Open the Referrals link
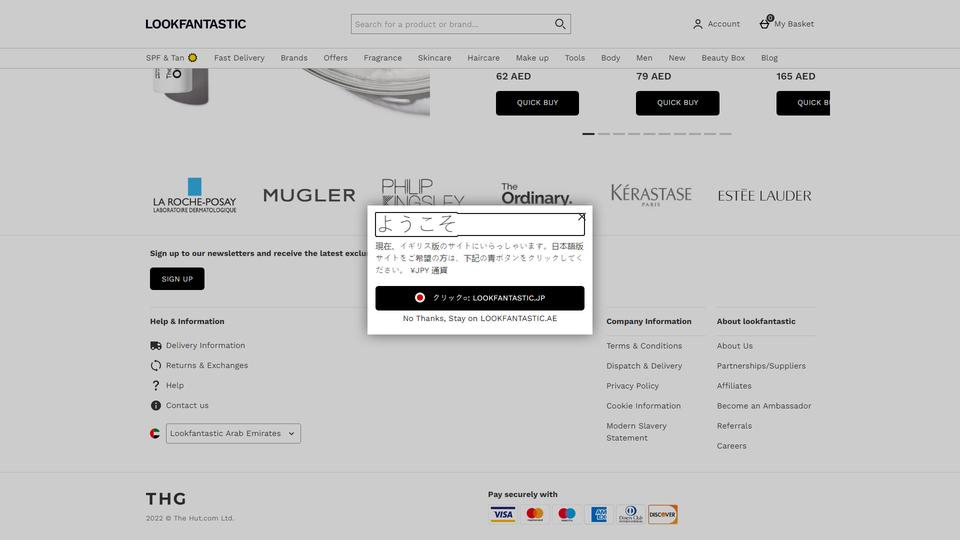This screenshot has height=540, width=960. [734, 426]
